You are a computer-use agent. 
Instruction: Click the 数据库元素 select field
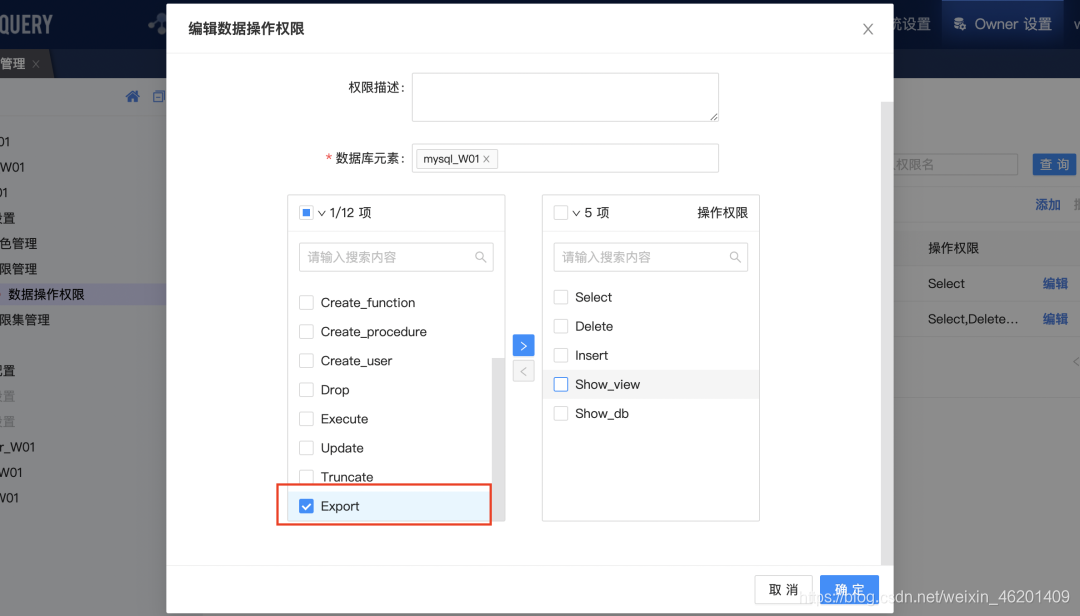[x=565, y=158]
